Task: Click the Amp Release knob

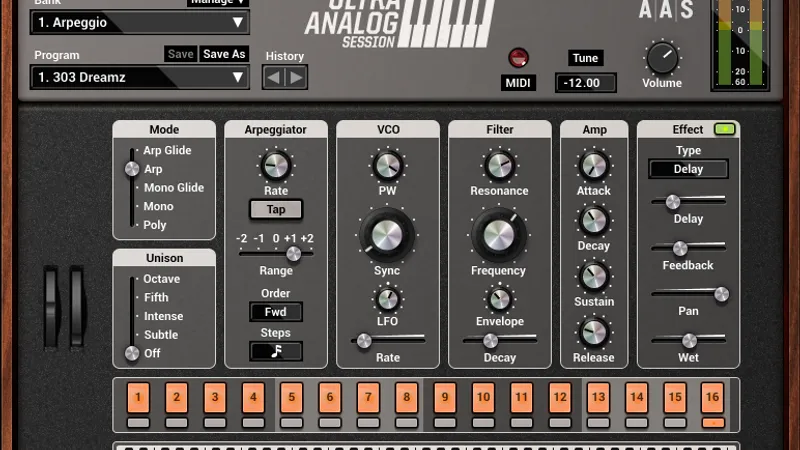Action: click(593, 332)
